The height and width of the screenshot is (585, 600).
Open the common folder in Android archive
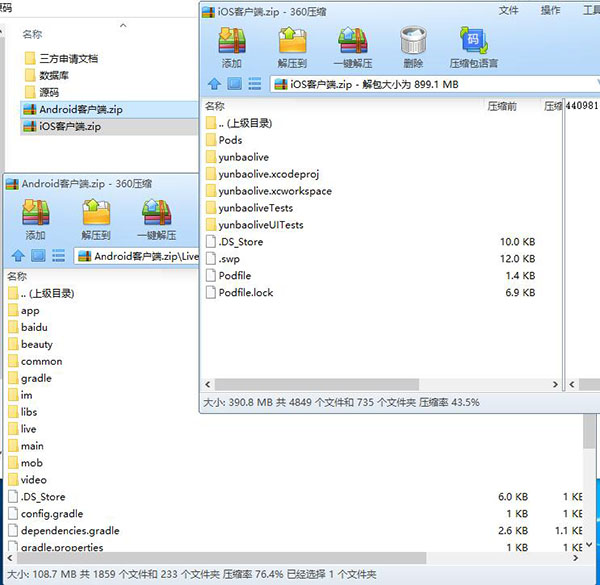tap(35, 361)
